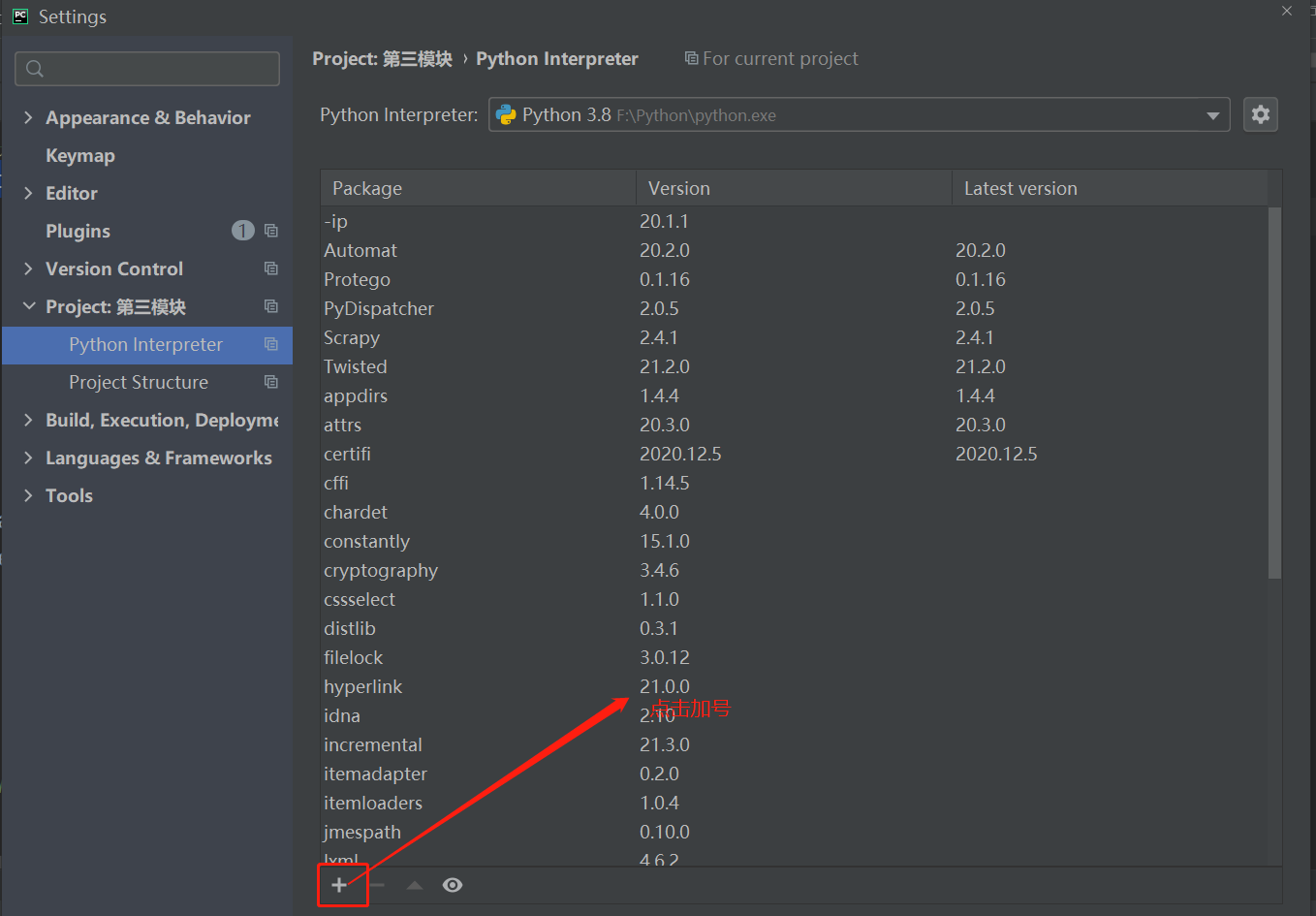Click the For current project icon
Viewport: 1316px width, 916px height.
tap(691, 58)
